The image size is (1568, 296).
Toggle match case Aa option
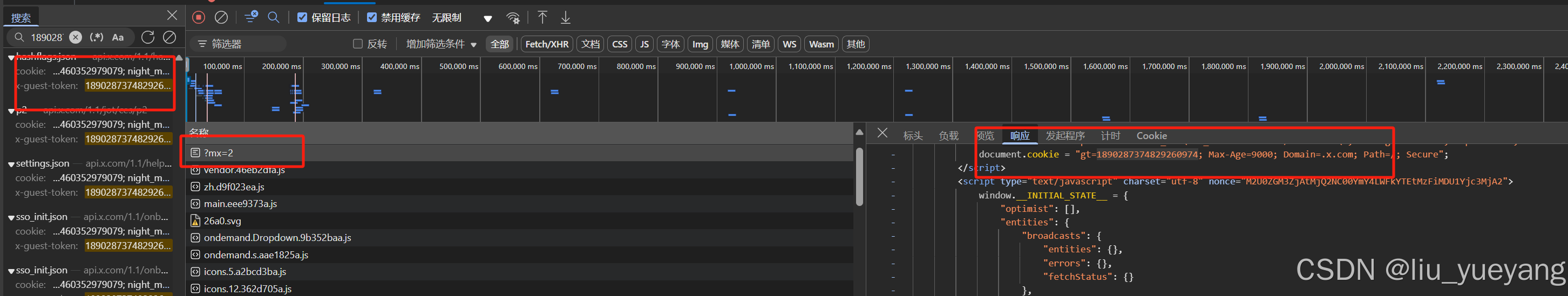[x=118, y=37]
